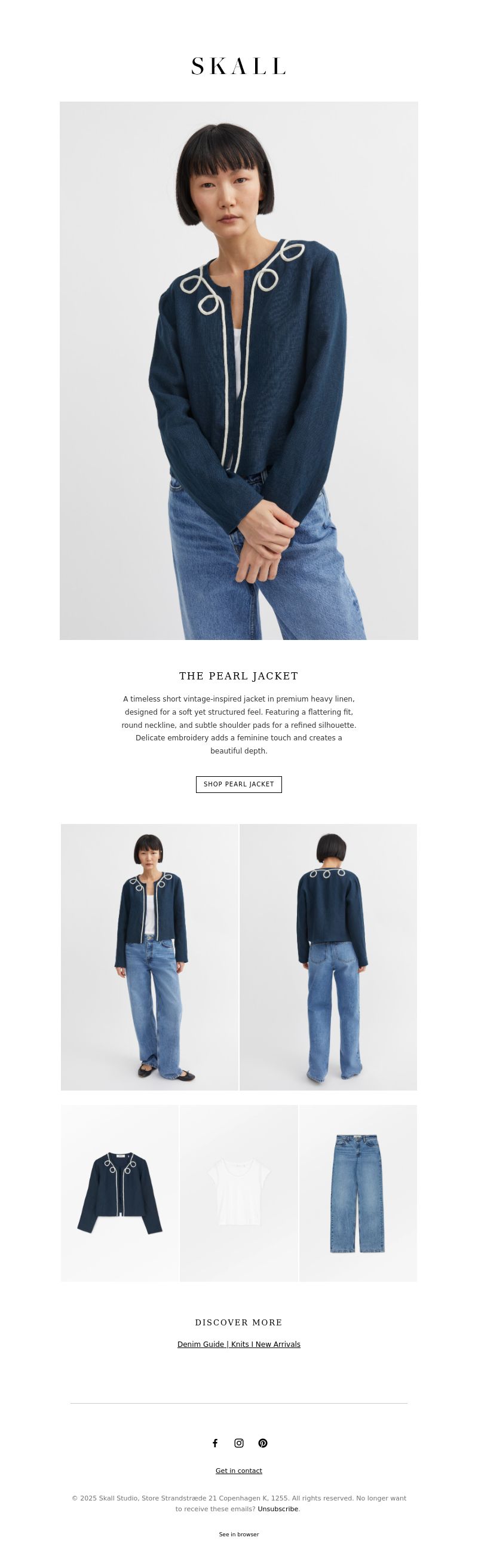Click the DISCOVER MORE heading
Image resolution: width=478 pixels, height=1568 pixels.
[238, 1322]
